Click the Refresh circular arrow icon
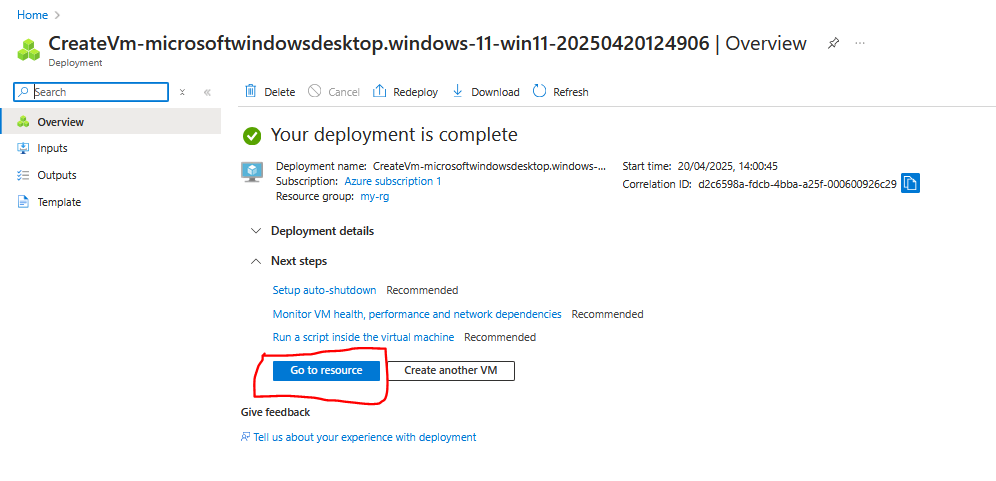The width and height of the screenshot is (996, 481). coord(539,91)
